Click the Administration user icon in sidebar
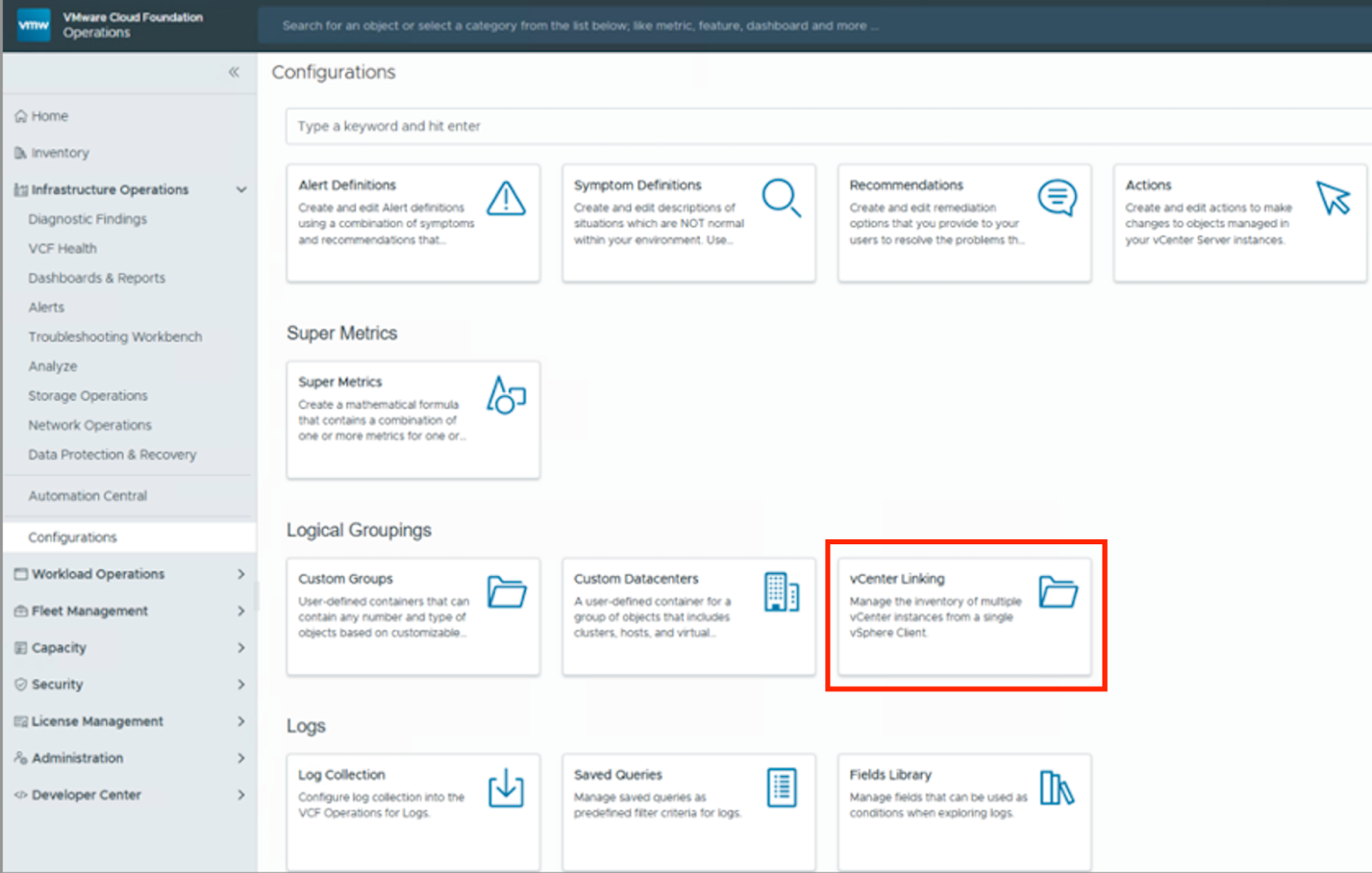Image resolution: width=1372 pixels, height=873 pixels. pos(20,758)
